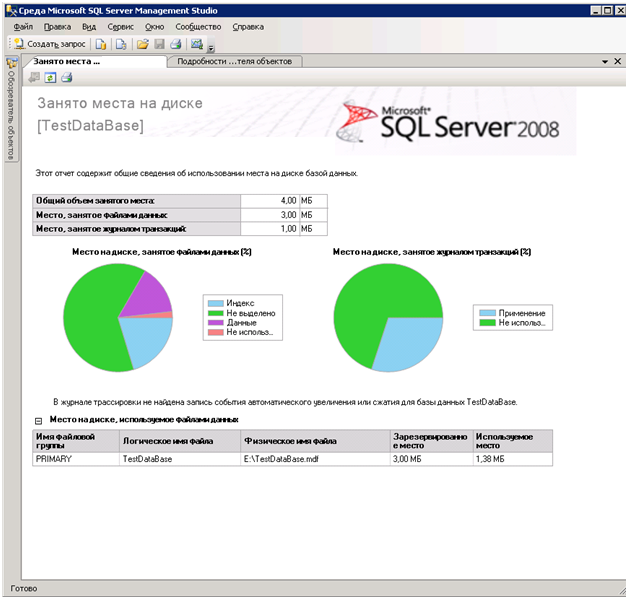Viewport: 628px width, 599px height.
Task: Open toolbar options dropdown arrow
Action: [x=211, y=49]
